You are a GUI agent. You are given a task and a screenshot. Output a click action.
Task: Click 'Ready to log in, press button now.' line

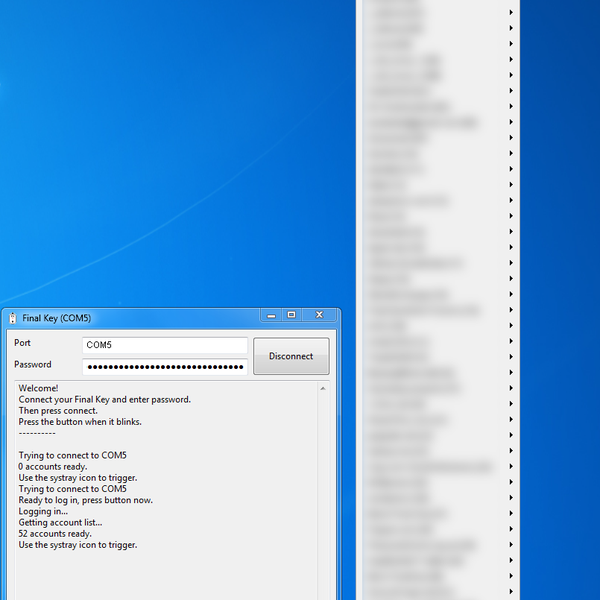(x=85, y=500)
